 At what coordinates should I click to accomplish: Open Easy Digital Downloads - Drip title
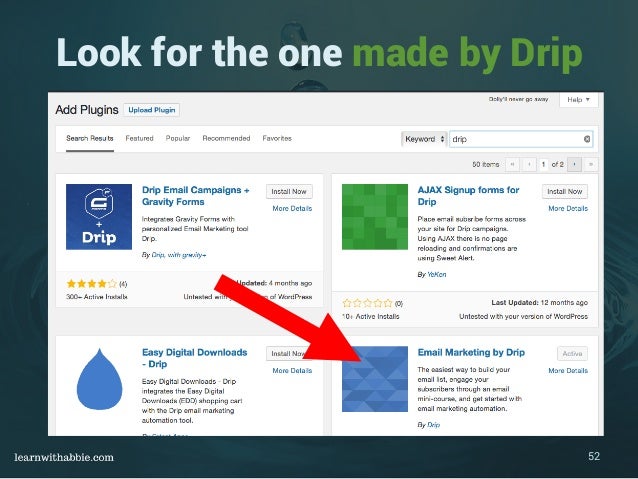tap(194, 358)
